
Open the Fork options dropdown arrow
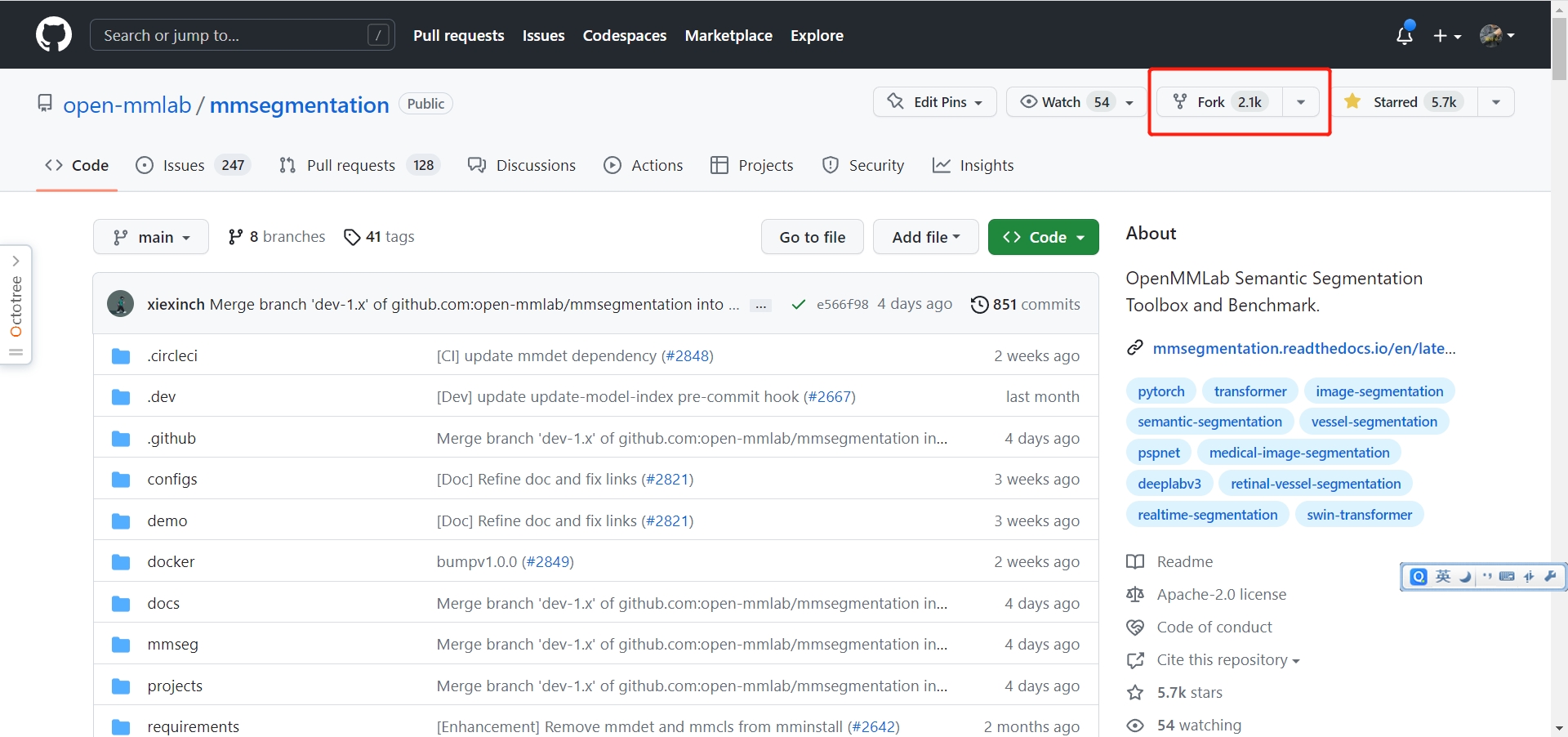1301,102
